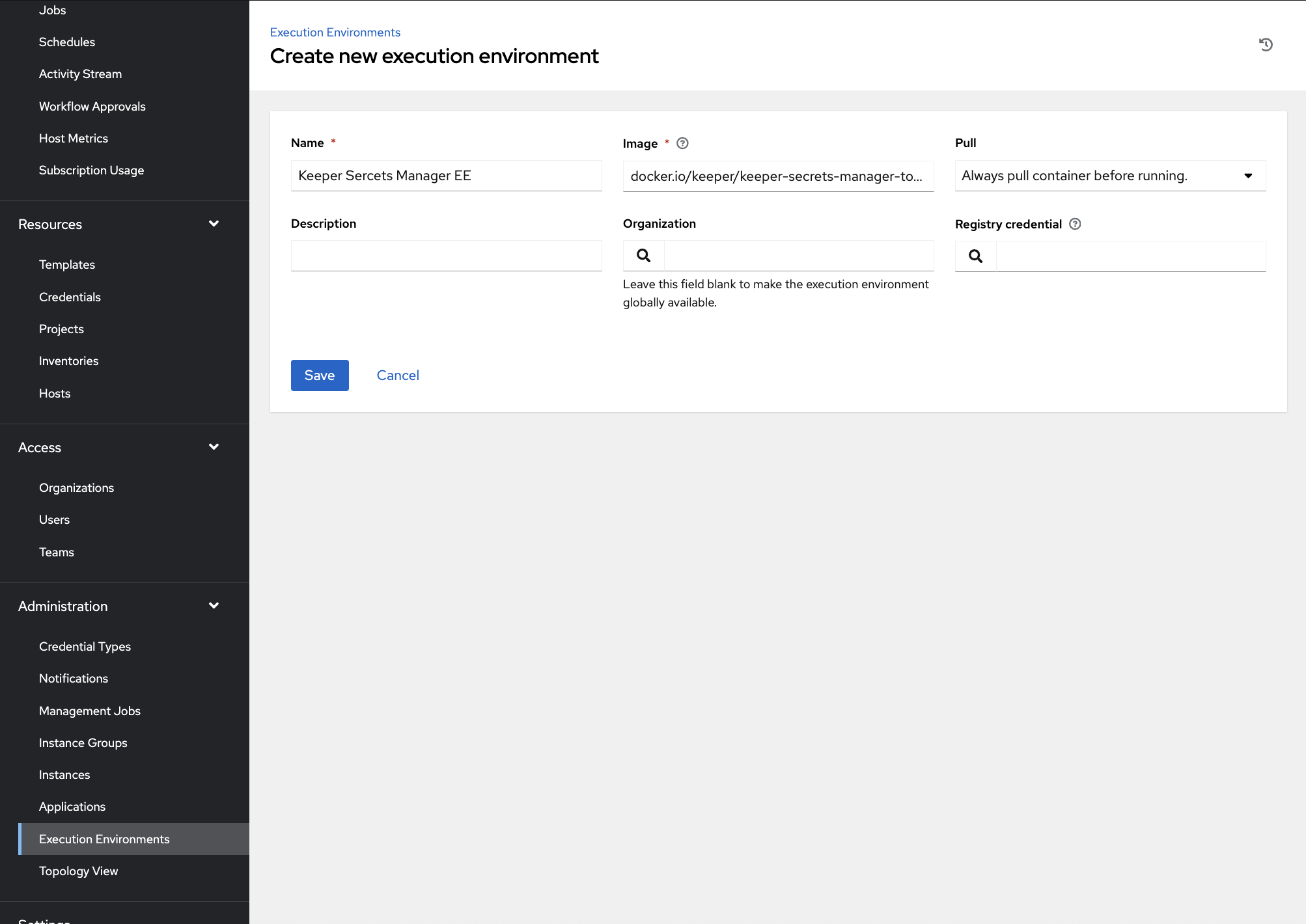Screen dimensions: 1306x924
Task: Focus the Image path input field
Action: (777, 176)
